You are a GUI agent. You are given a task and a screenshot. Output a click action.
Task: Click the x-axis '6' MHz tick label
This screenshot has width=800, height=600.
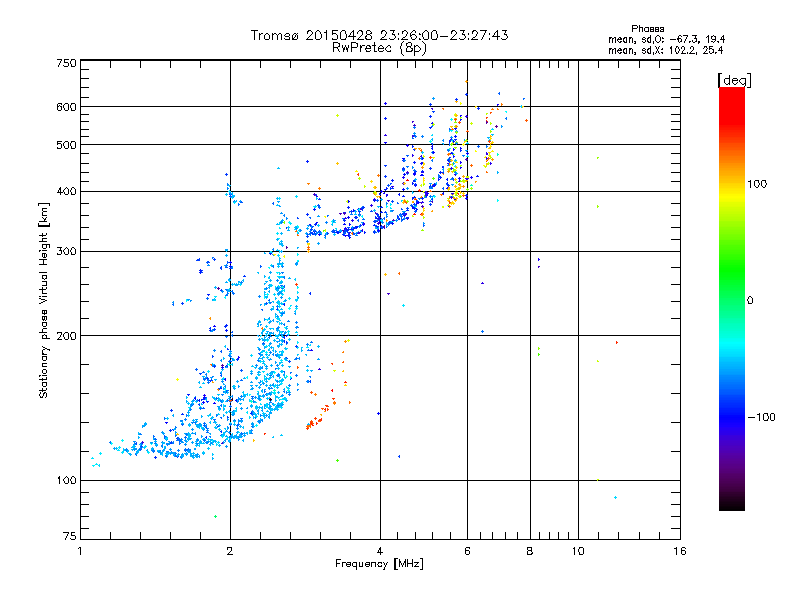click(467, 551)
